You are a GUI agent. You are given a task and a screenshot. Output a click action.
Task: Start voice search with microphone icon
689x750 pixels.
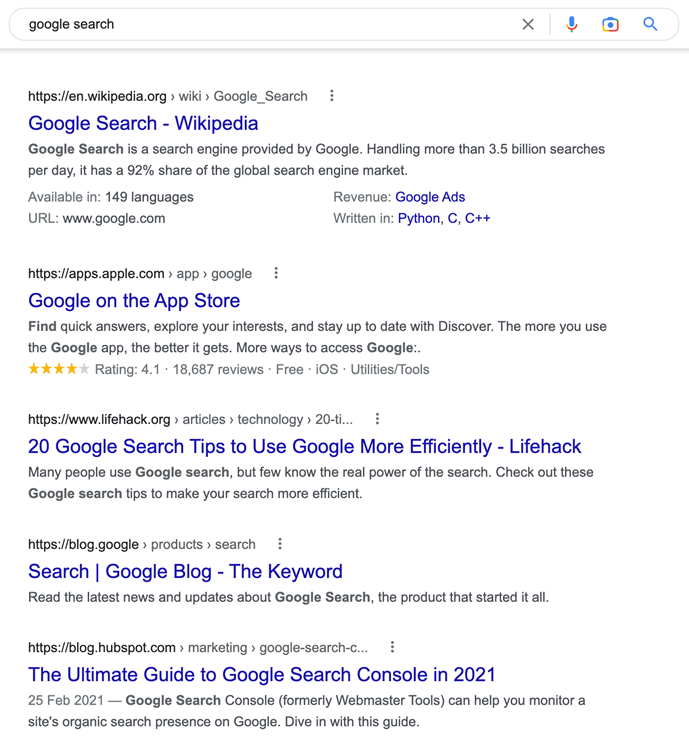click(571, 24)
